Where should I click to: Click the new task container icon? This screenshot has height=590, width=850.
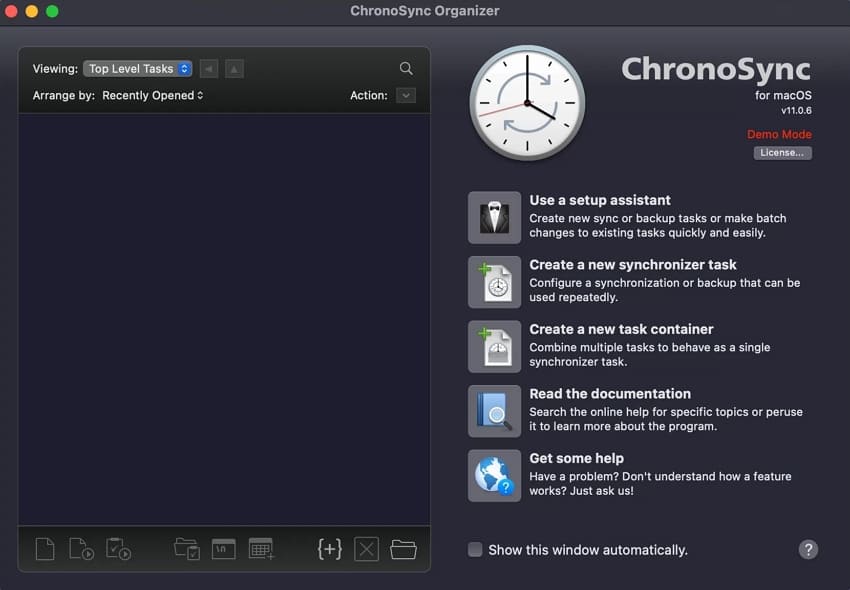click(x=494, y=347)
